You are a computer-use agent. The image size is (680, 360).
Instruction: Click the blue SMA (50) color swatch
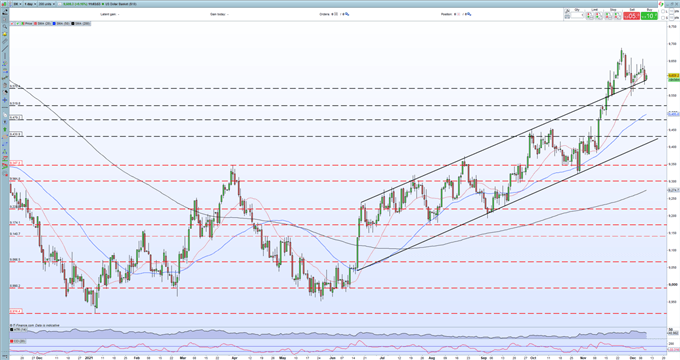tap(54, 23)
